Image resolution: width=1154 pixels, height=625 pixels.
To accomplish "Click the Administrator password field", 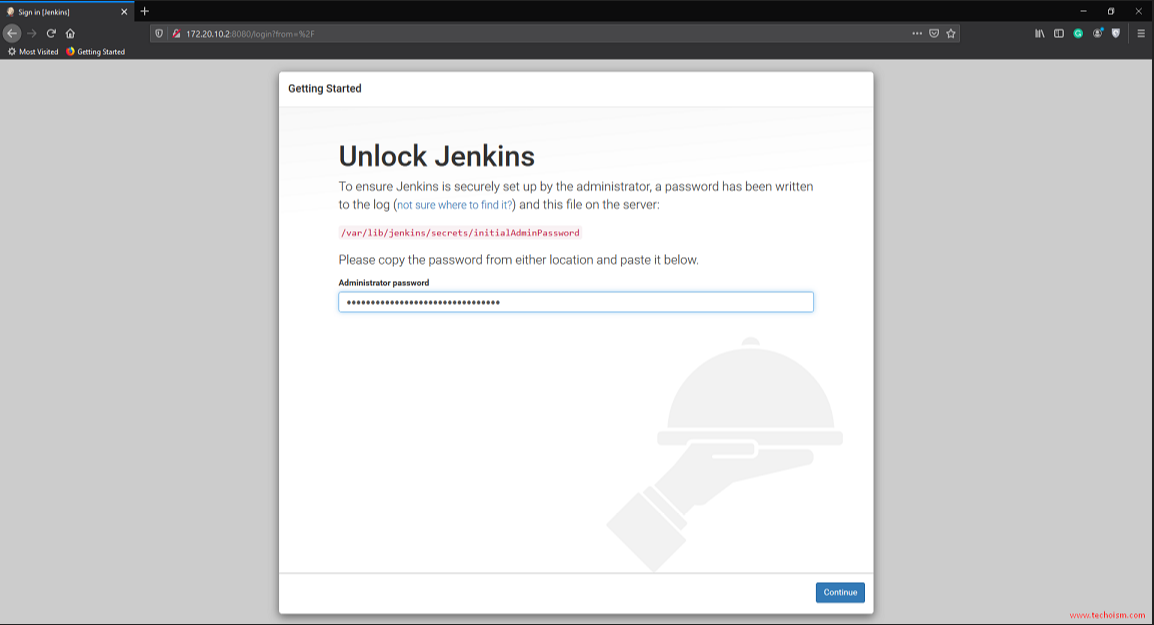I will tap(576, 302).
